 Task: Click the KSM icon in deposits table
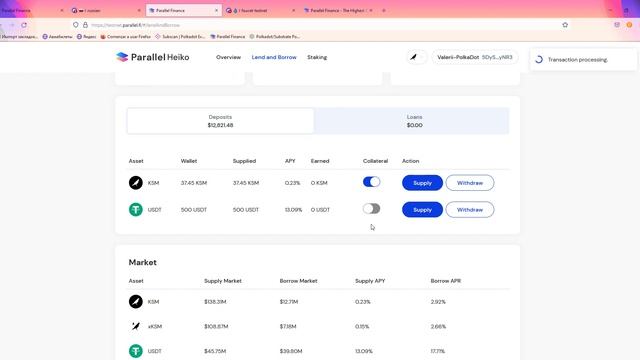tap(136, 183)
